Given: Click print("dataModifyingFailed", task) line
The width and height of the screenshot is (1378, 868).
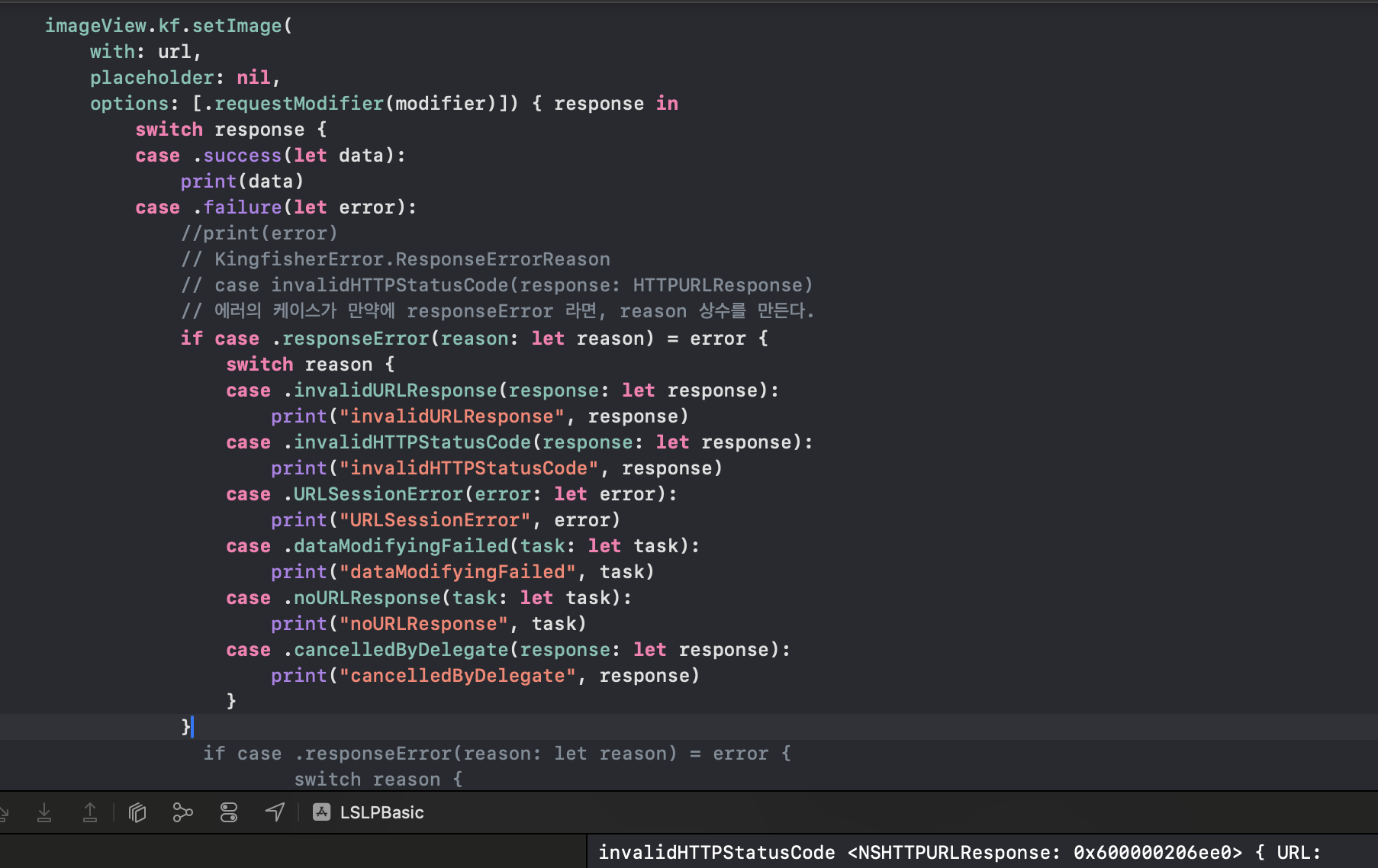Looking at the screenshot, I should pyautogui.click(x=463, y=572).
